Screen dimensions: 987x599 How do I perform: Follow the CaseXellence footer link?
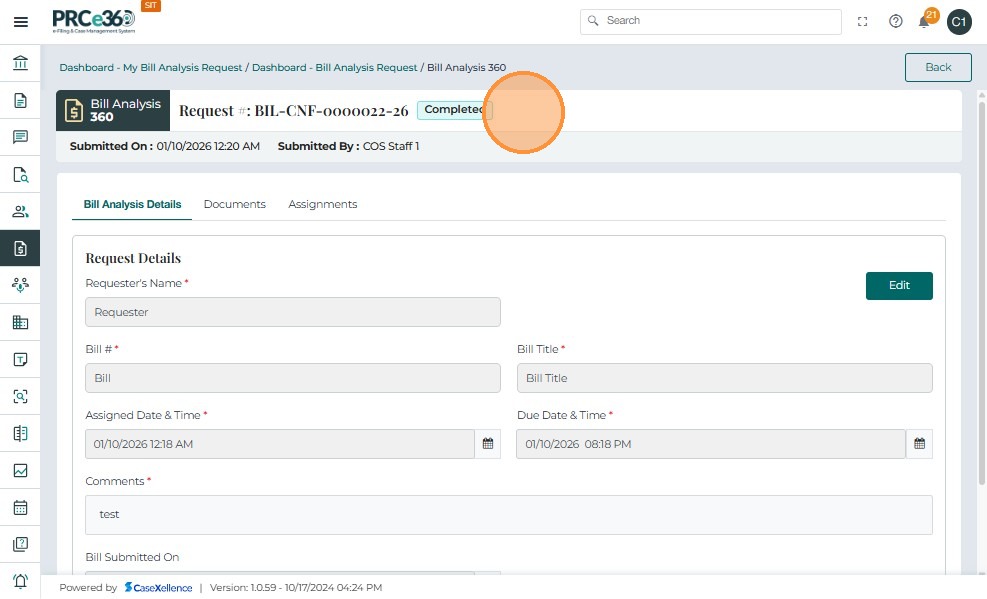[158, 588]
